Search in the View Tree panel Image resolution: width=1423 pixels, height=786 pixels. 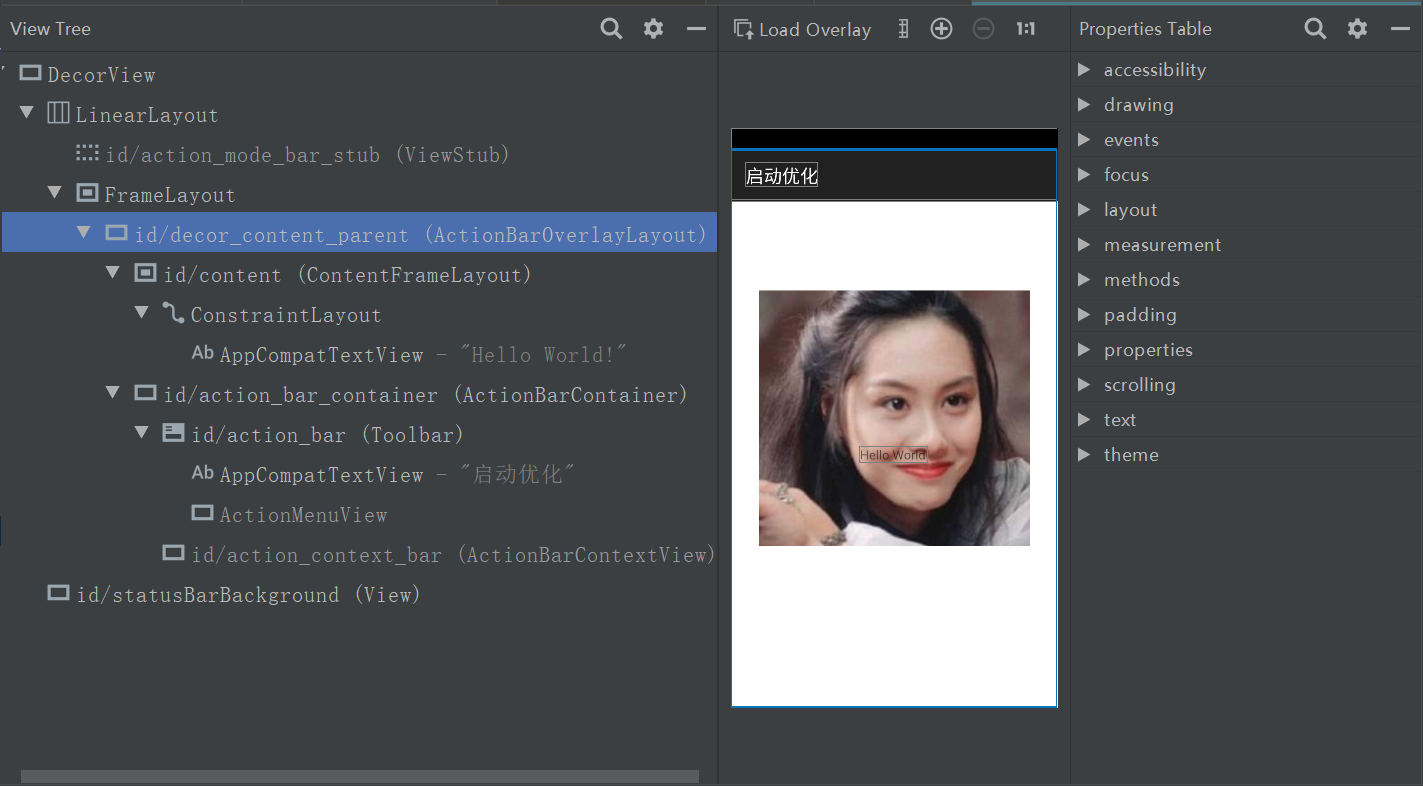pyautogui.click(x=611, y=29)
